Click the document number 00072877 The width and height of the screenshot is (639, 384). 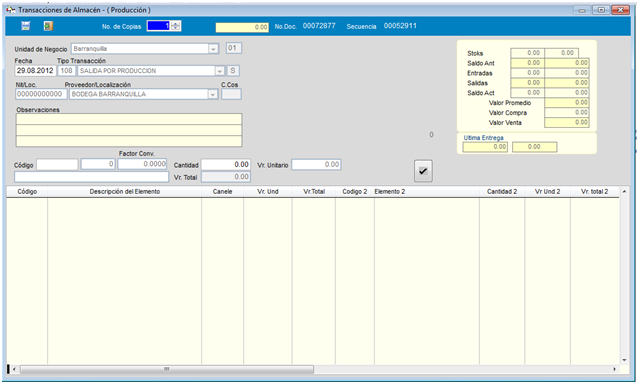(x=319, y=26)
